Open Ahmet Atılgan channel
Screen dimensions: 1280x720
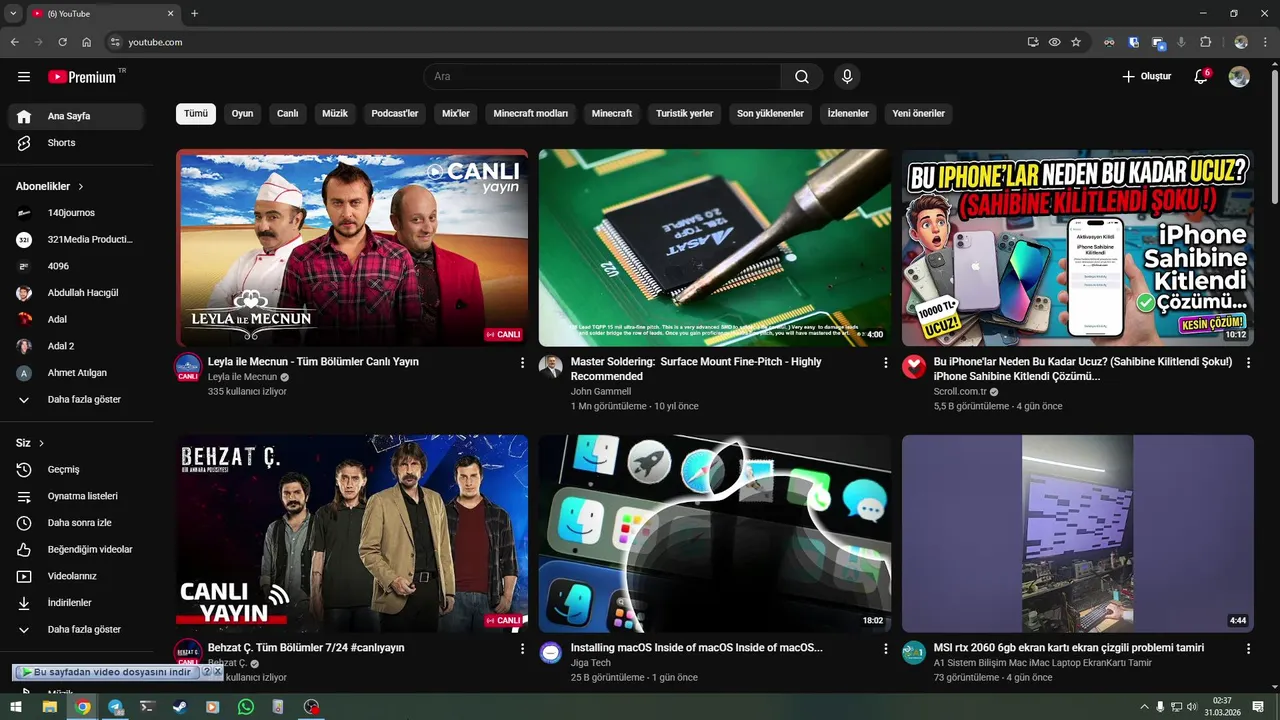(x=76, y=373)
